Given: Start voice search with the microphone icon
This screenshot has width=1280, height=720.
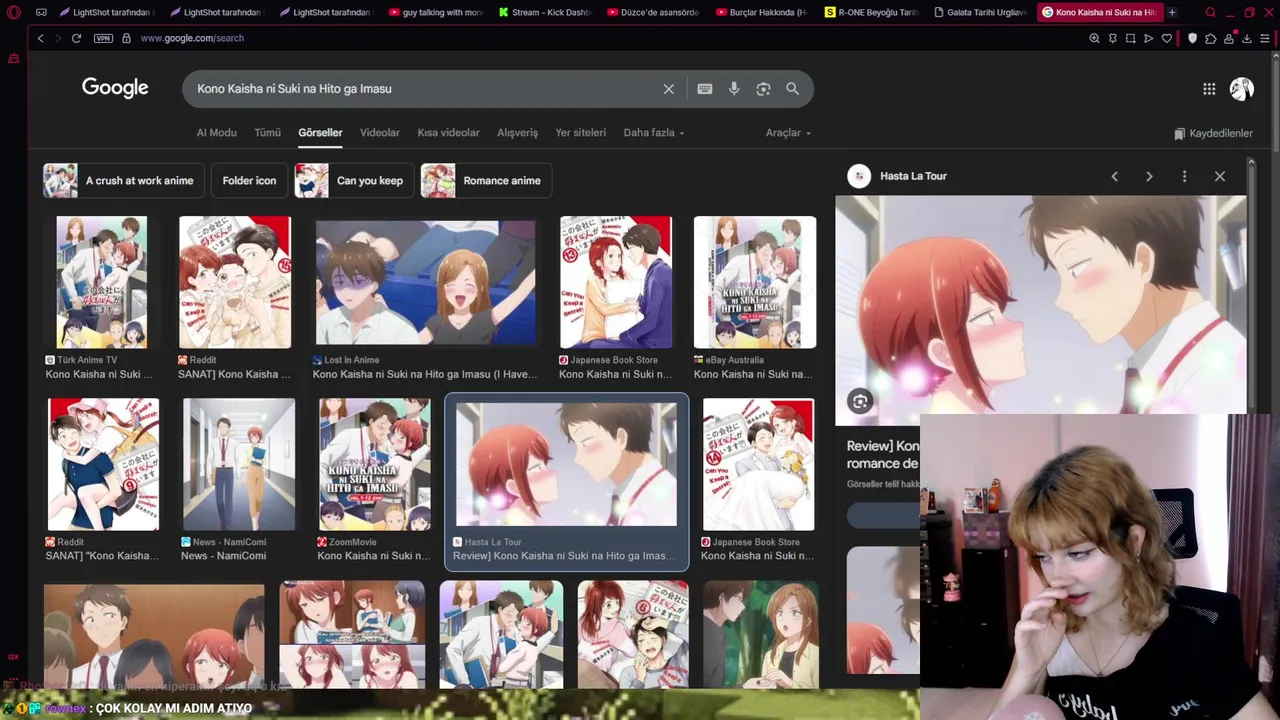Looking at the screenshot, I should point(734,89).
